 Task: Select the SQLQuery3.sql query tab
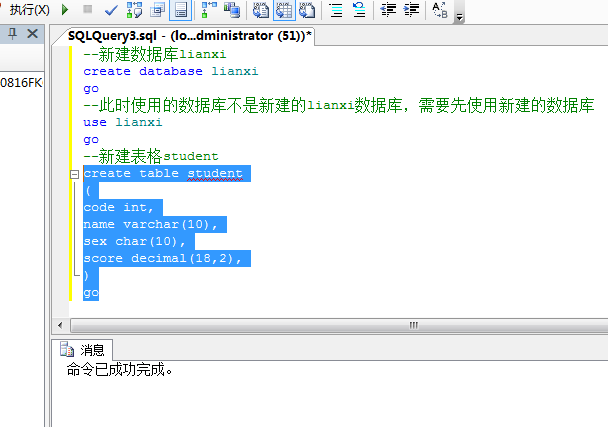[189, 36]
